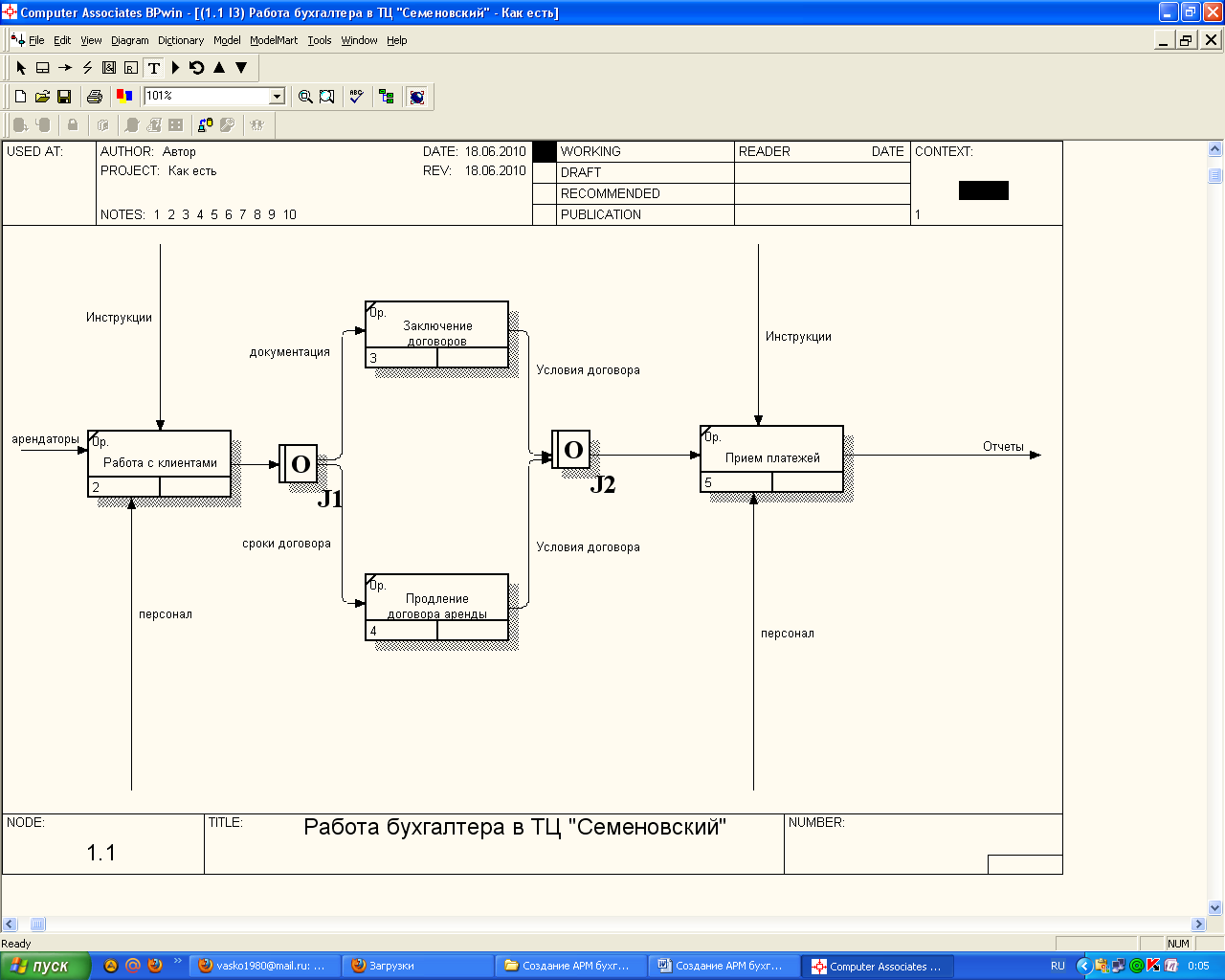Click the RU language indicator
Image resolution: width=1225 pixels, height=980 pixels.
1058,966
